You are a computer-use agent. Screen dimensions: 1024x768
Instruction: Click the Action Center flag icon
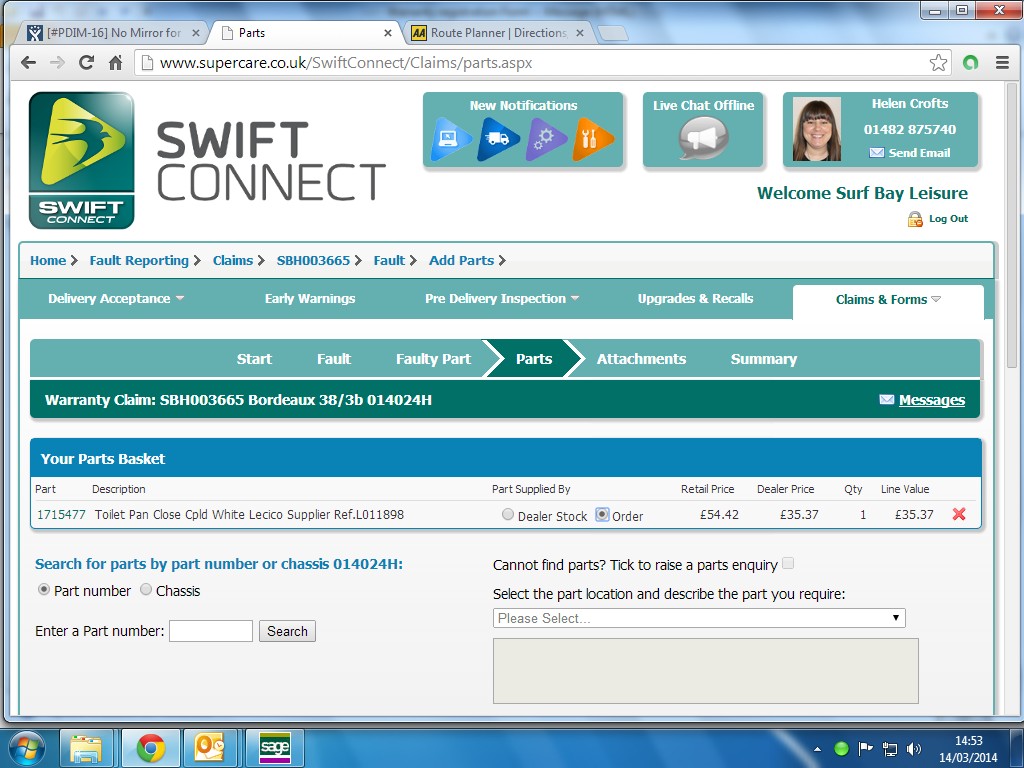pos(865,748)
